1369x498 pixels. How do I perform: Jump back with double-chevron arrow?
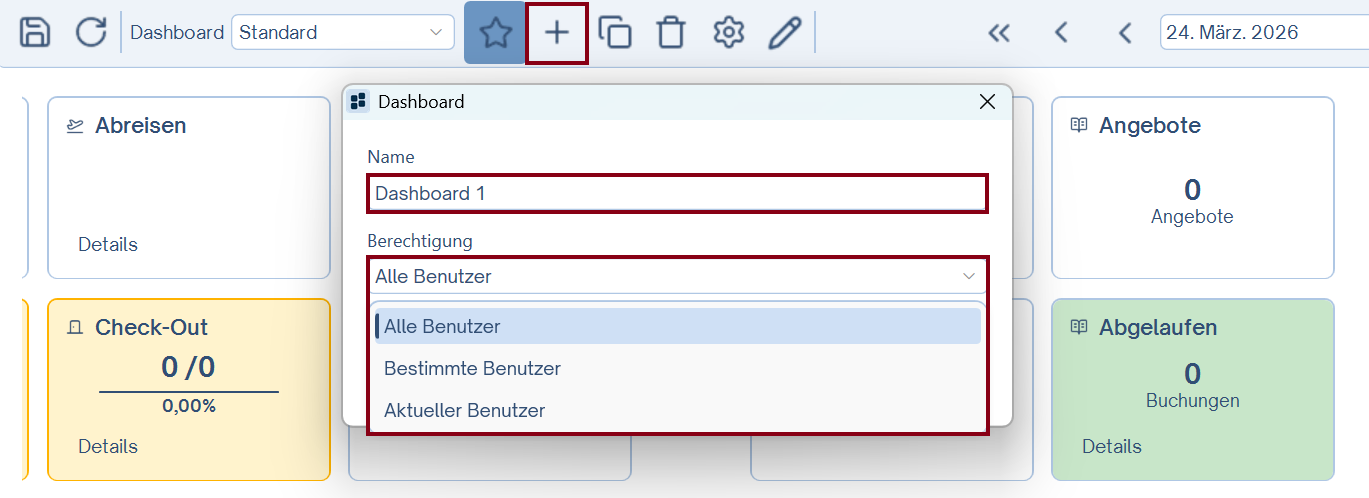click(x=998, y=33)
